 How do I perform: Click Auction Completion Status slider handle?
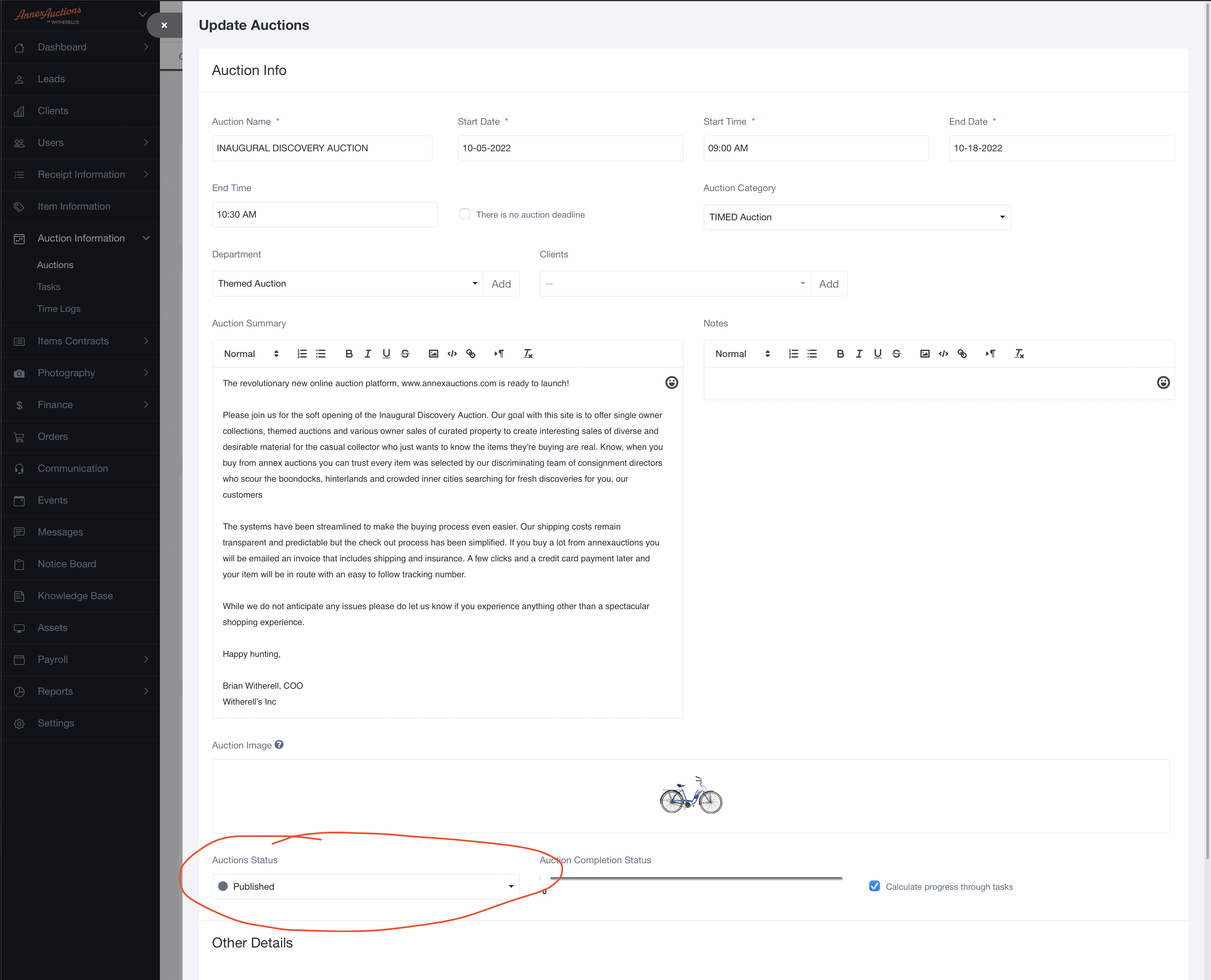click(x=545, y=879)
